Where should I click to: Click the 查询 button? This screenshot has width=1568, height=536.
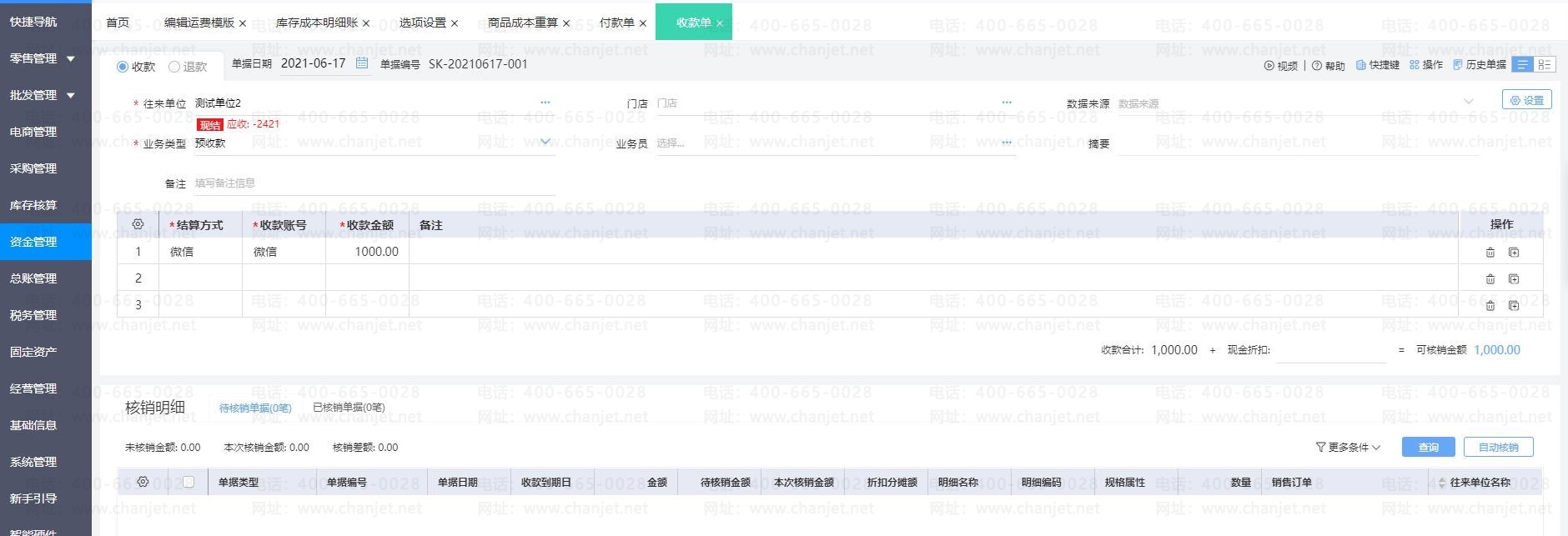(1428, 448)
